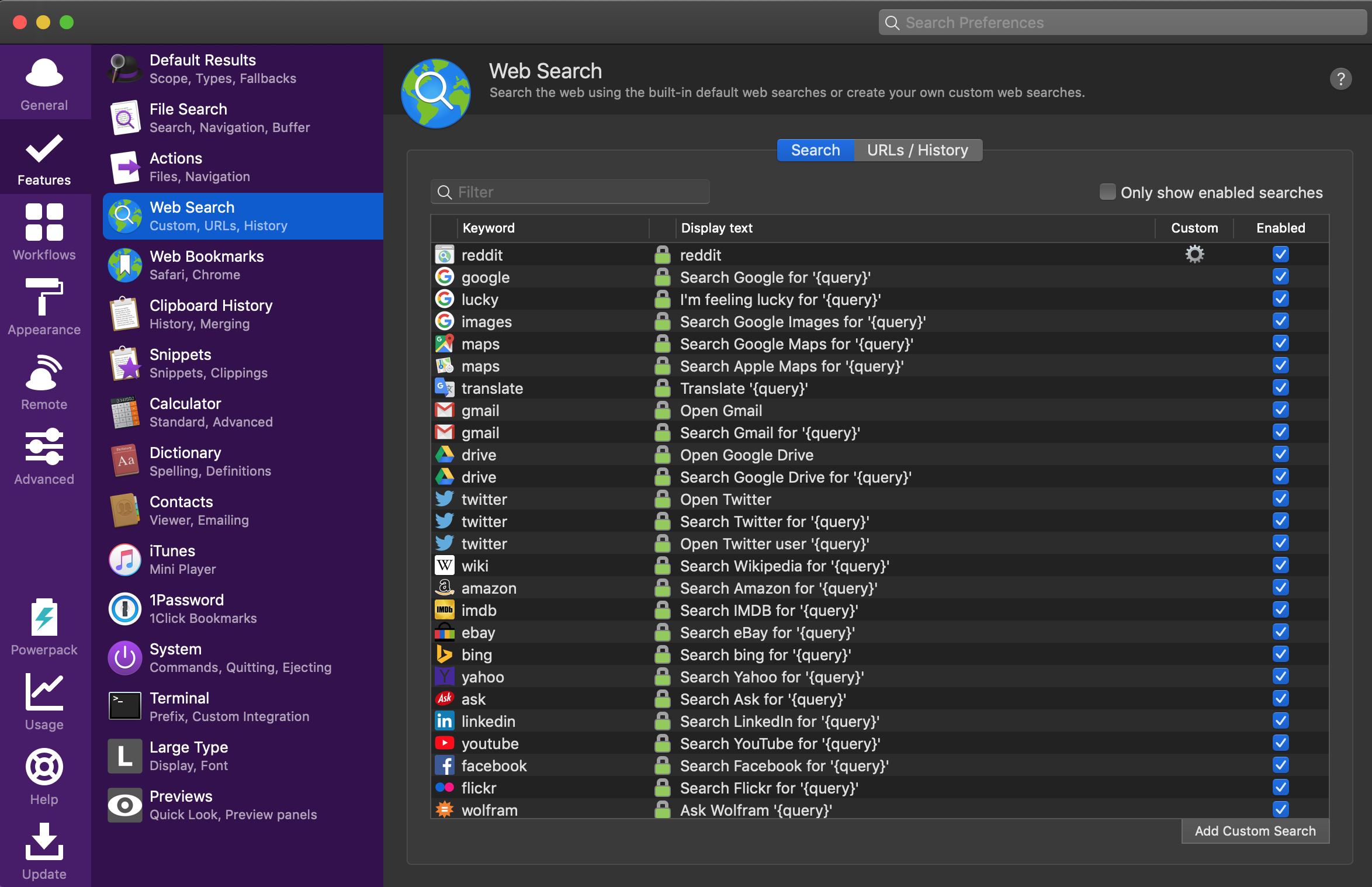
Task: Click the help question mark button
Action: (1340, 79)
